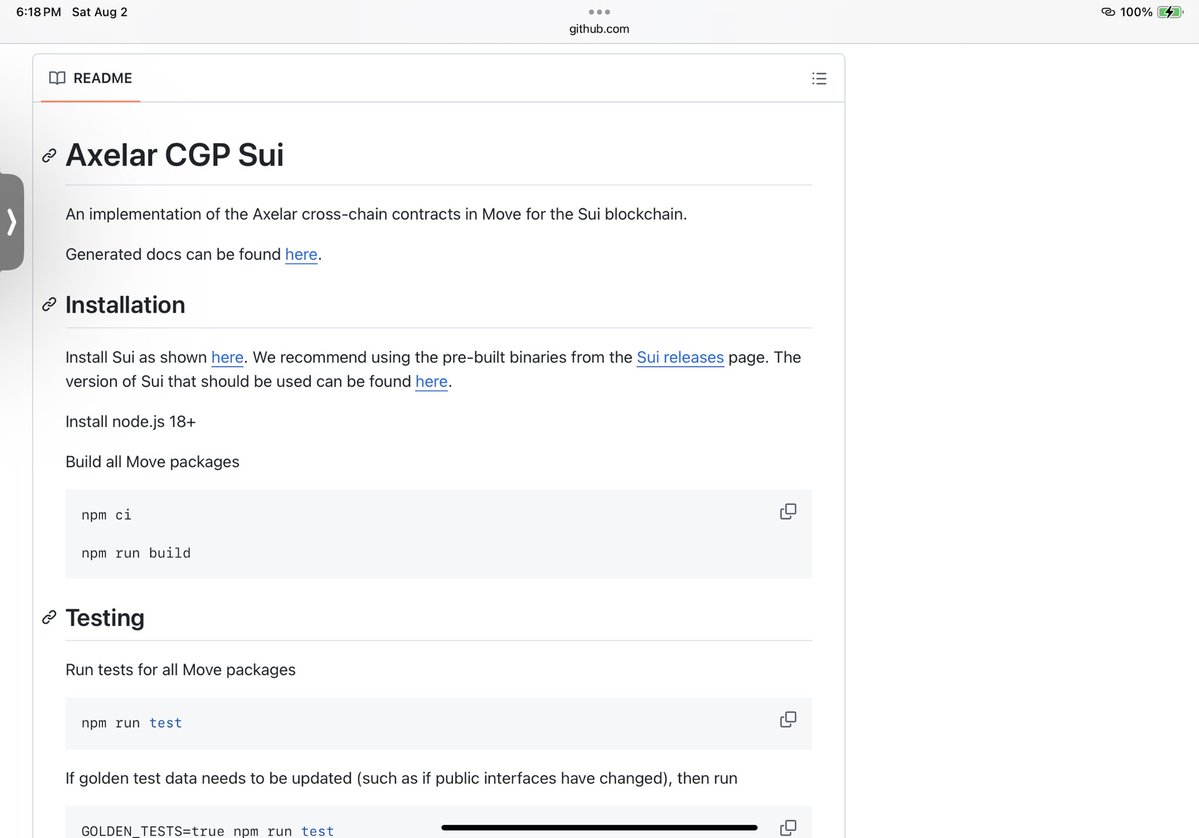Tap the link status icon near battery

point(1108,12)
